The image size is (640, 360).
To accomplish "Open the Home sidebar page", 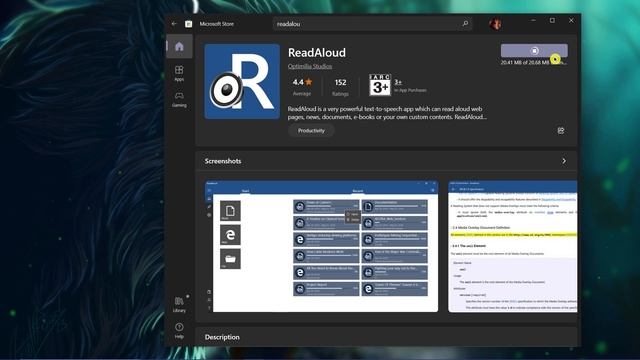I will click(179, 47).
